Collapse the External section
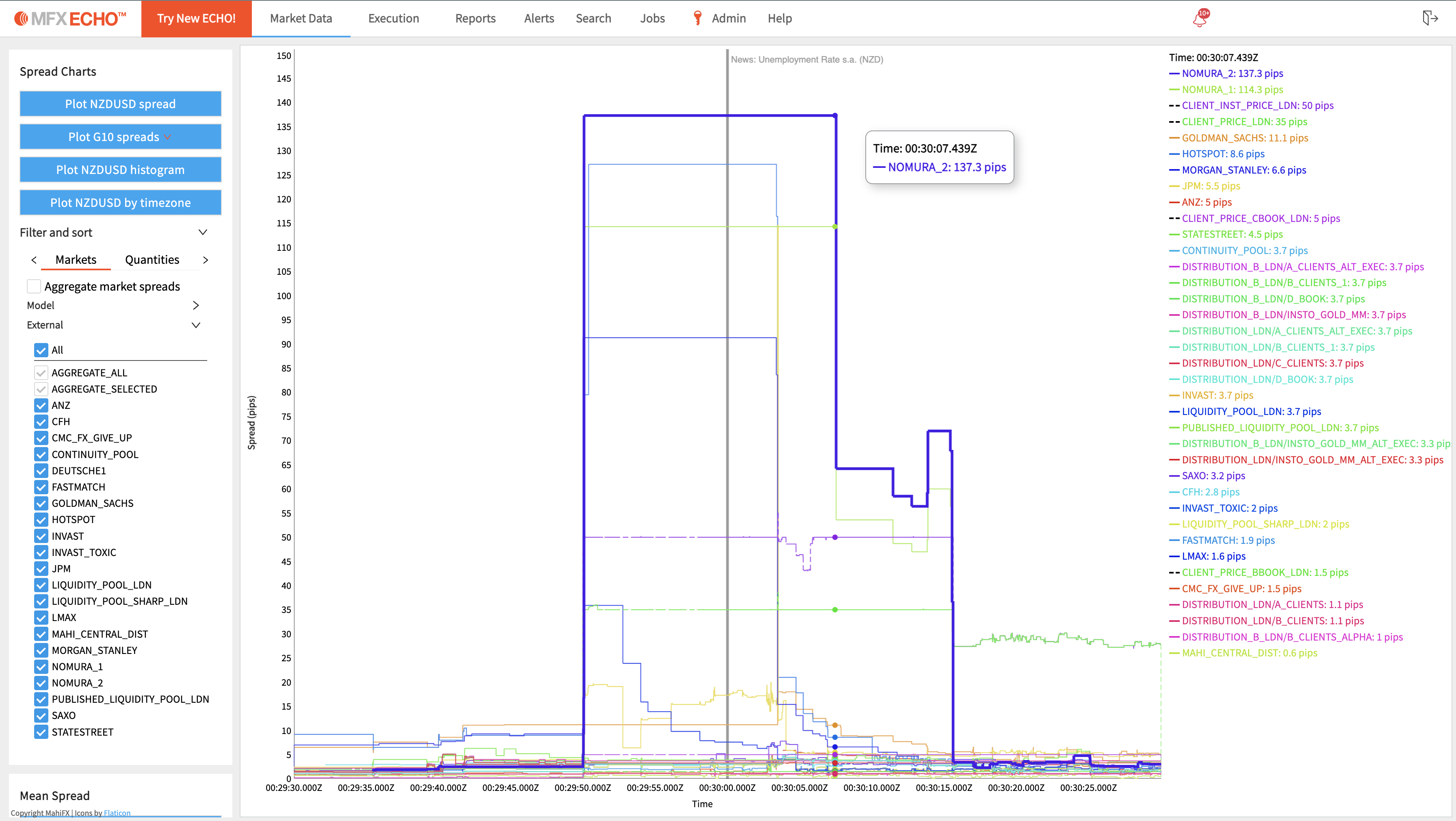Screen dimensions: 1456x821 195,325
